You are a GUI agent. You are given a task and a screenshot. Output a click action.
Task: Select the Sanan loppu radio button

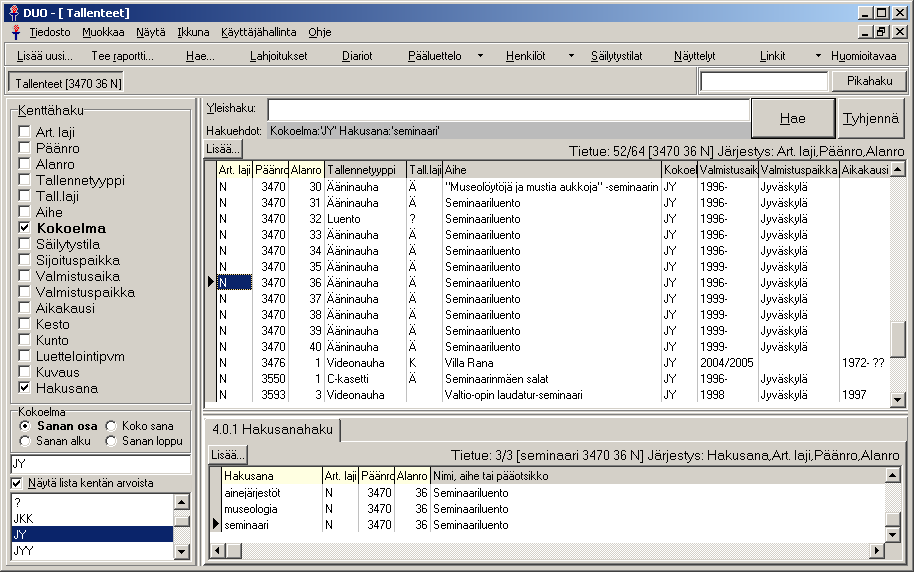[x=111, y=441]
